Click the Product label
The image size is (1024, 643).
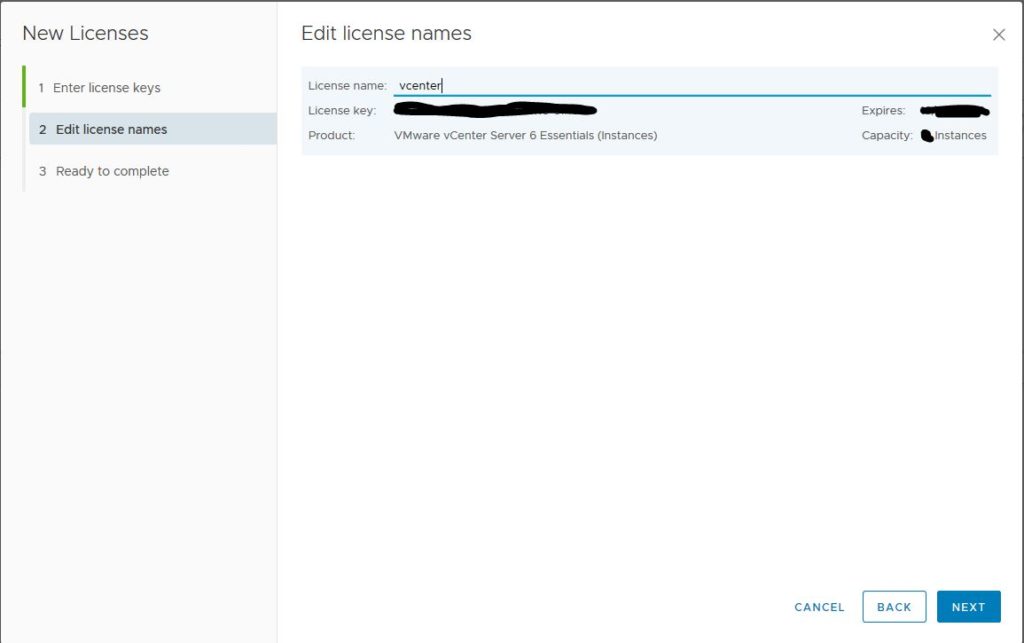coord(332,136)
